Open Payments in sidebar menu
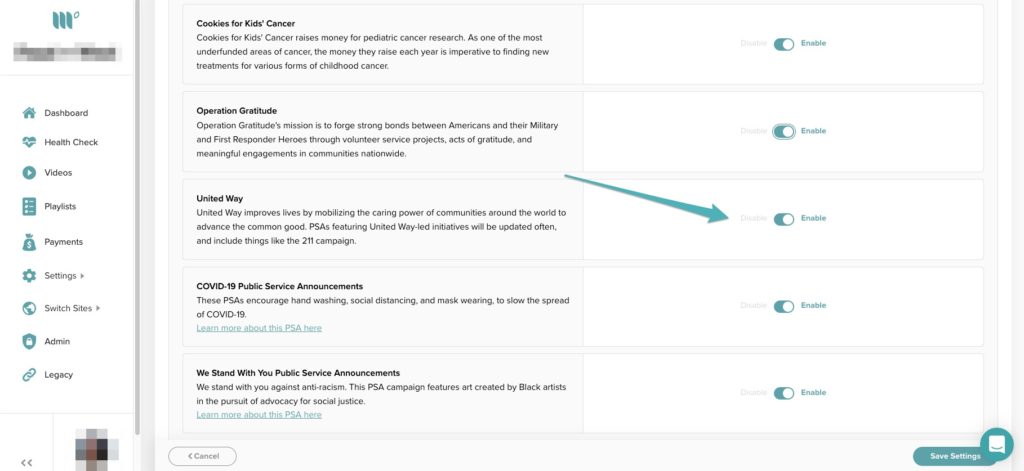Screen dimensions: 1024x471 pos(63,242)
